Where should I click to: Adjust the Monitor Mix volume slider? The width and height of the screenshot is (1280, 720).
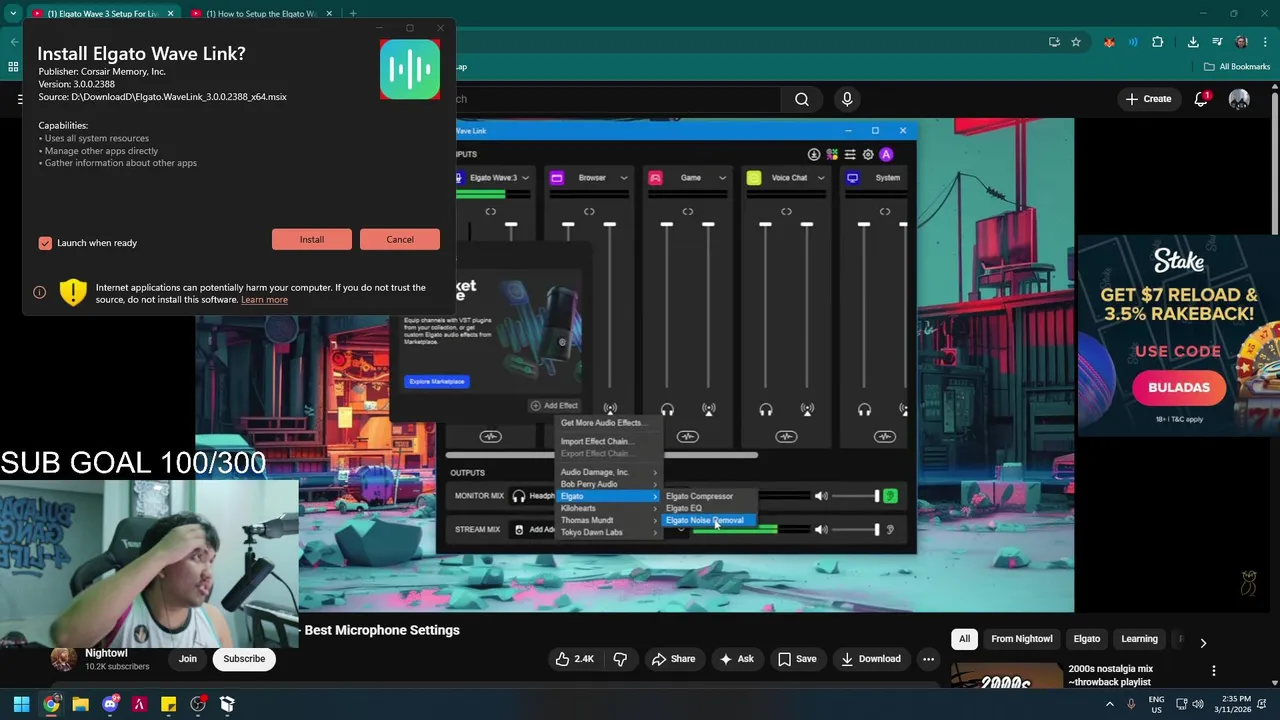coord(857,496)
